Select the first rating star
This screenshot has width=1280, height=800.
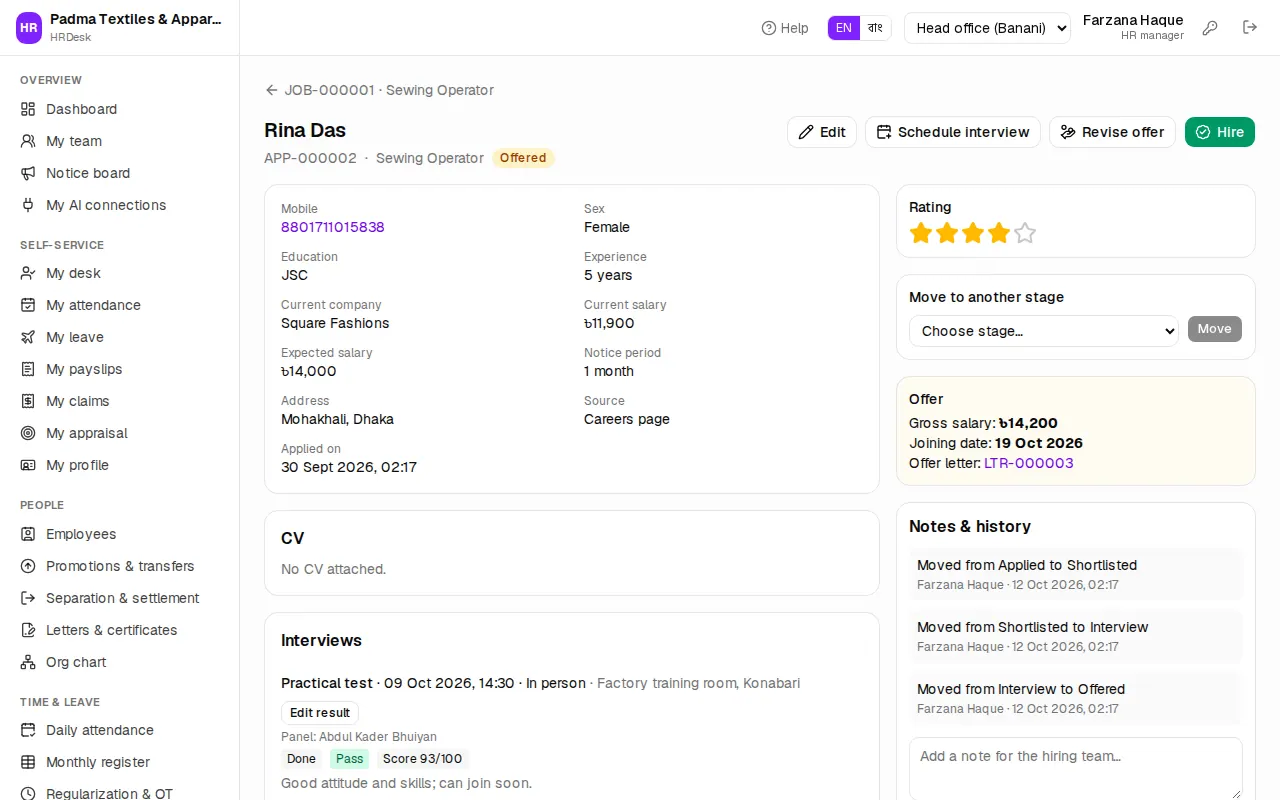pos(921,233)
